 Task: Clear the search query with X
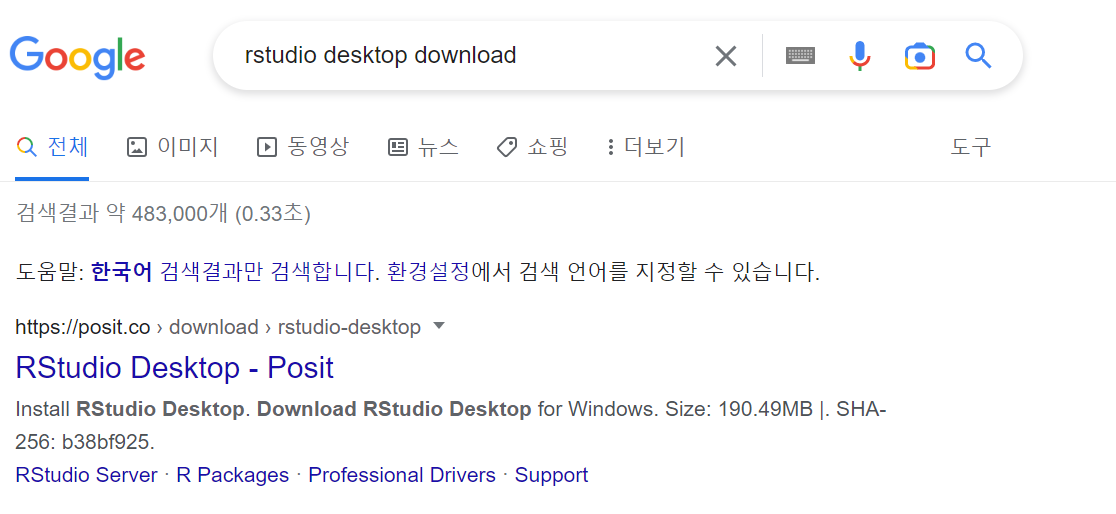click(x=725, y=56)
